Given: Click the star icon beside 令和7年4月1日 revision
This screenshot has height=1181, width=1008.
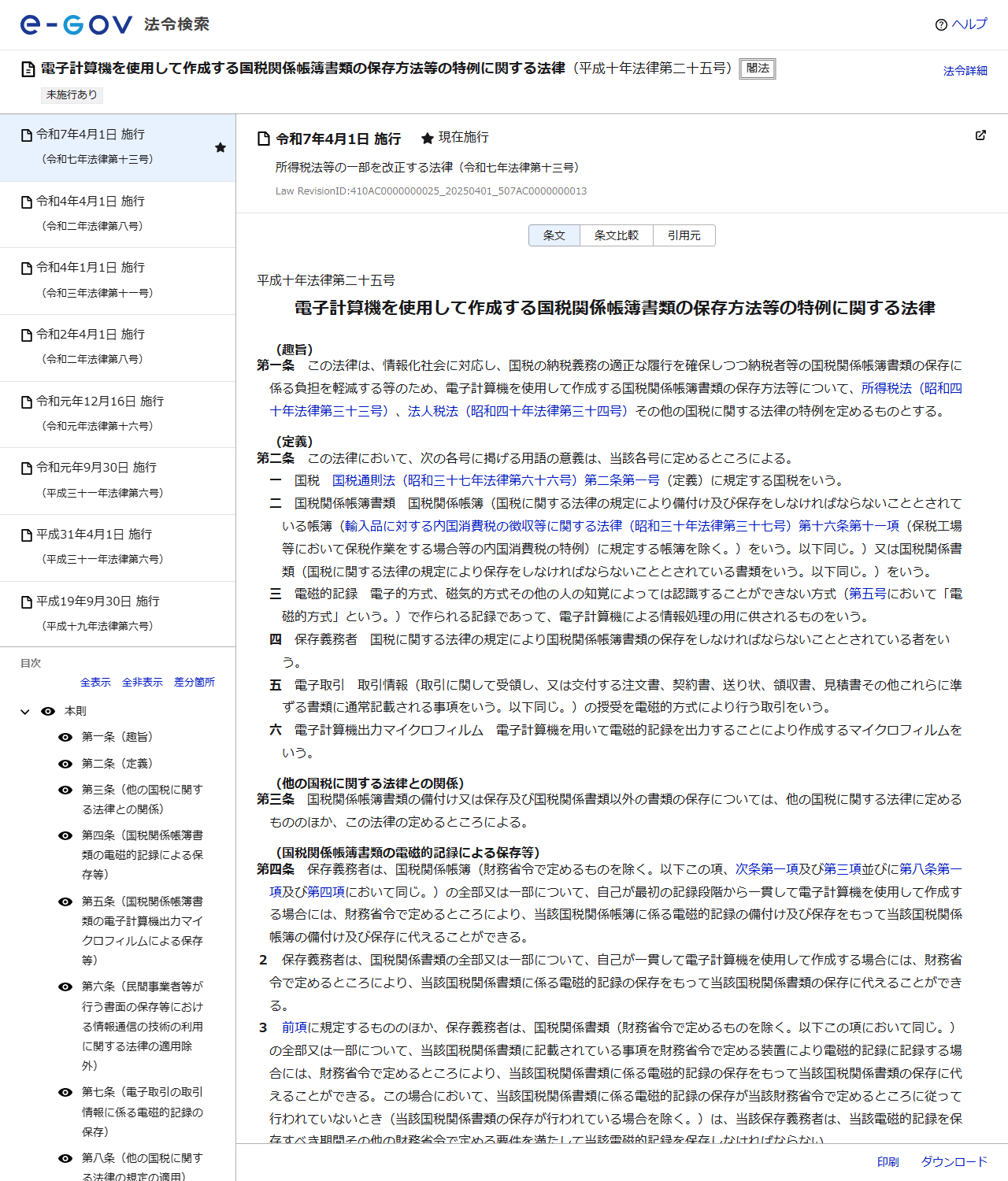Looking at the screenshot, I should [x=220, y=147].
